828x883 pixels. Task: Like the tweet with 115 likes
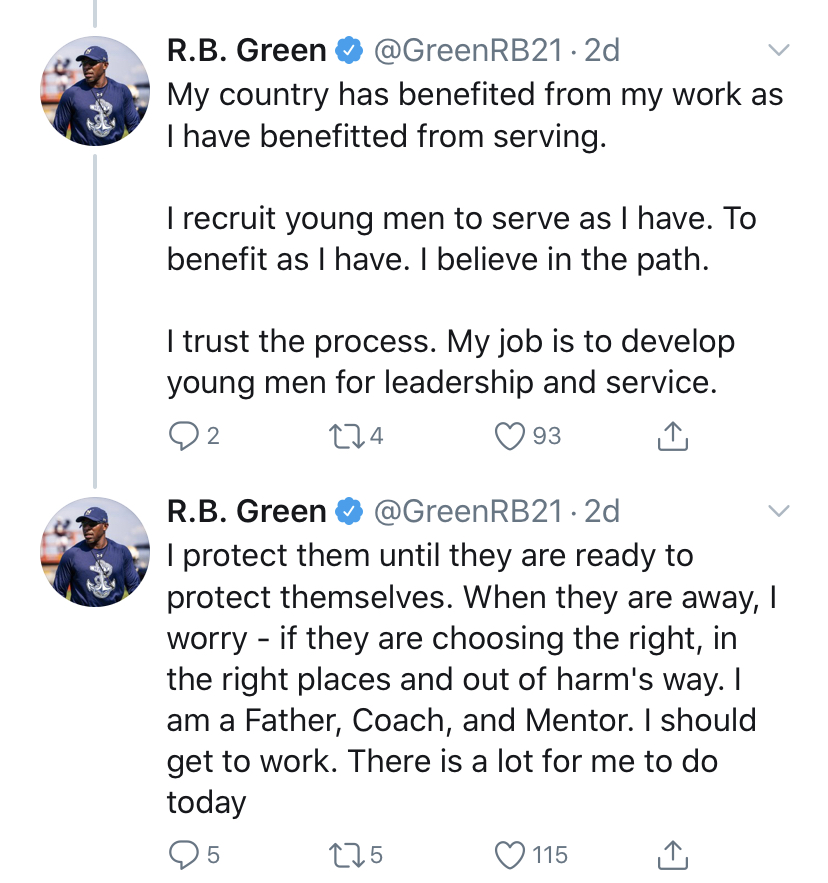pos(511,855)
